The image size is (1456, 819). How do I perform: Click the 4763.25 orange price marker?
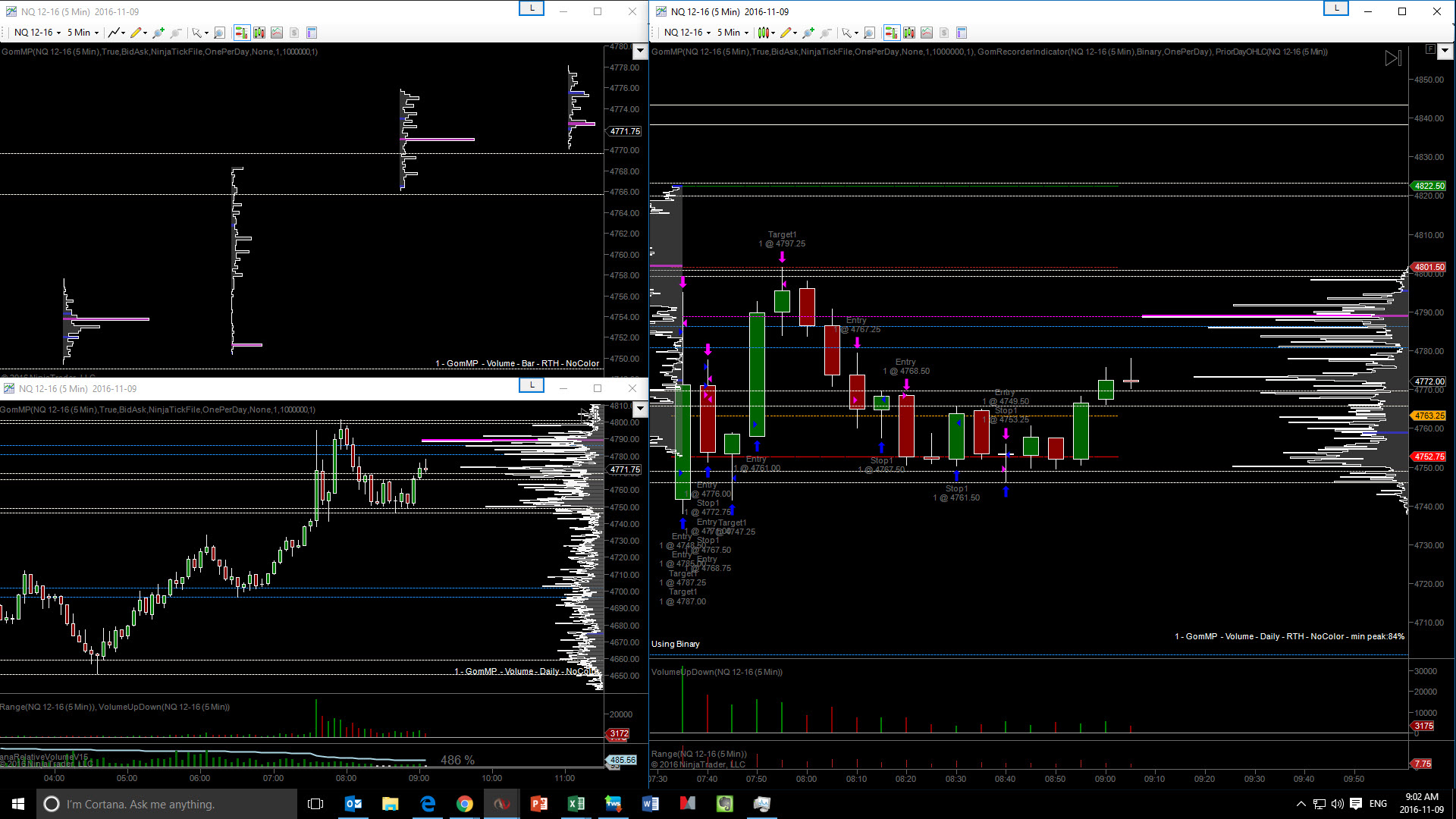(1429, 416)
